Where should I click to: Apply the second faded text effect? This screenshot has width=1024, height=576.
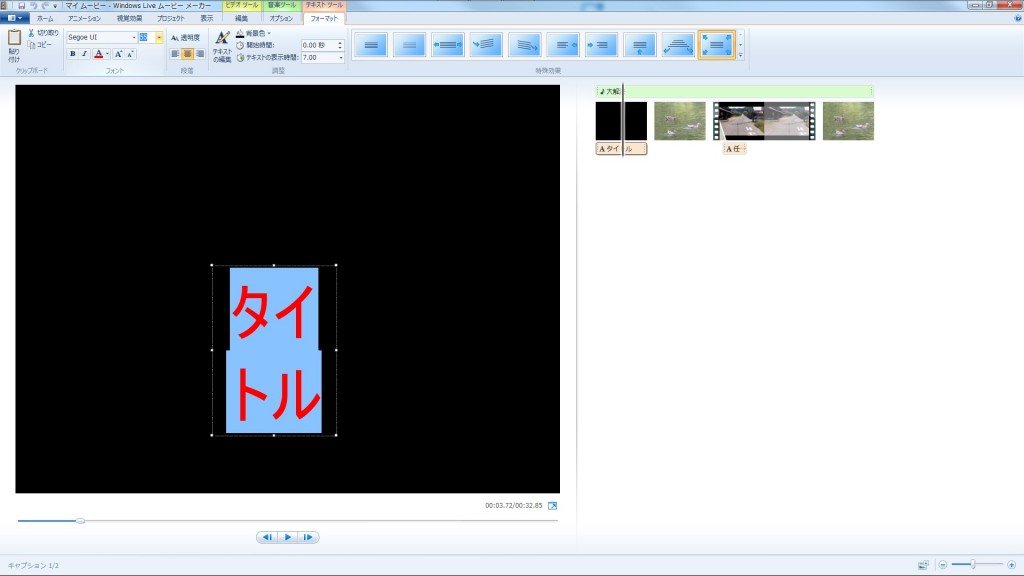tap(409, 45)
